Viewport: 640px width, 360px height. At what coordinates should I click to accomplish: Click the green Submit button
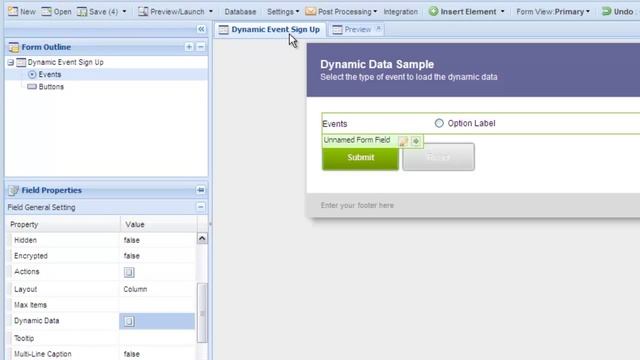[360, 158]
